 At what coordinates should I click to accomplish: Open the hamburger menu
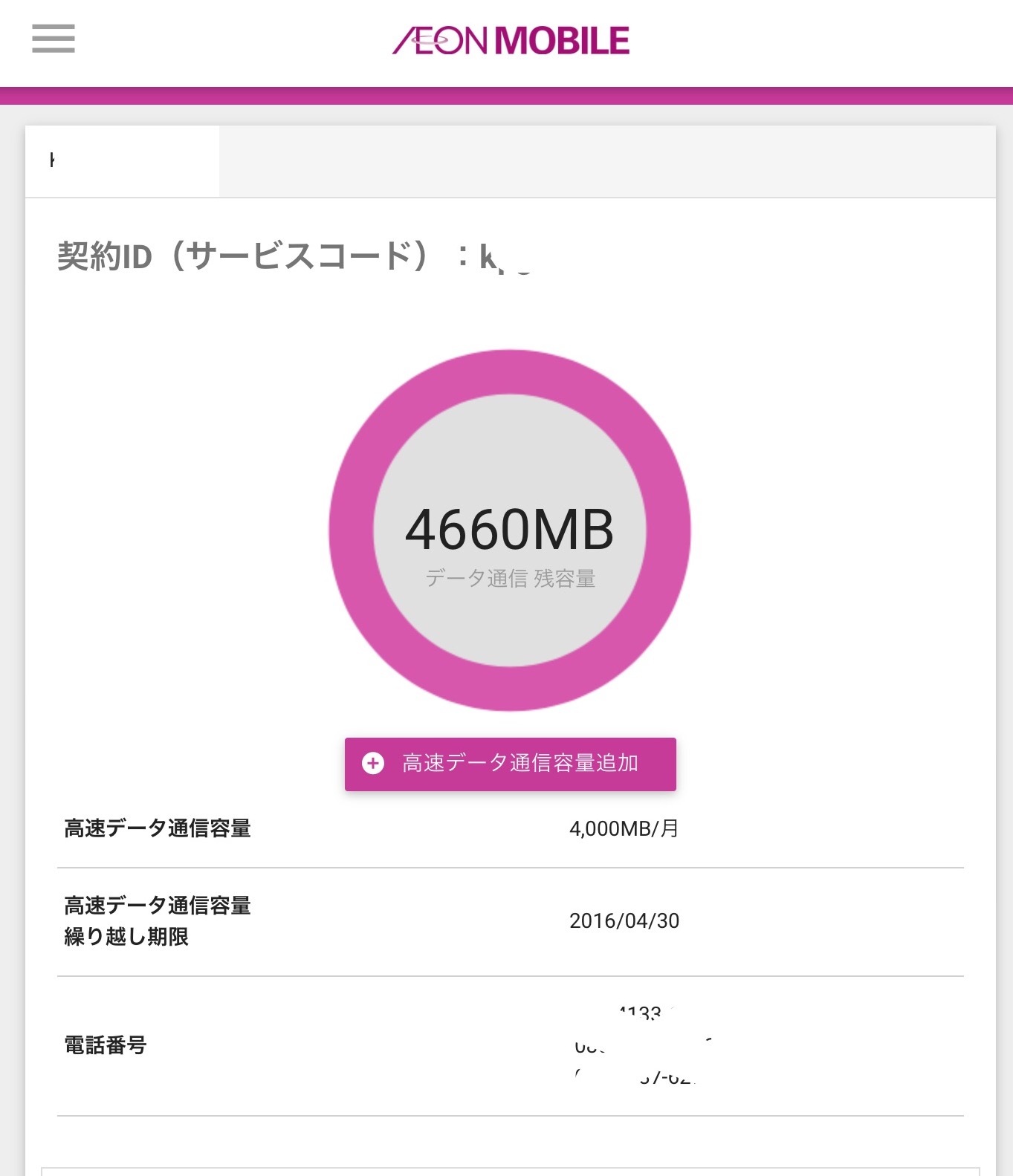[x=53, y=39]
